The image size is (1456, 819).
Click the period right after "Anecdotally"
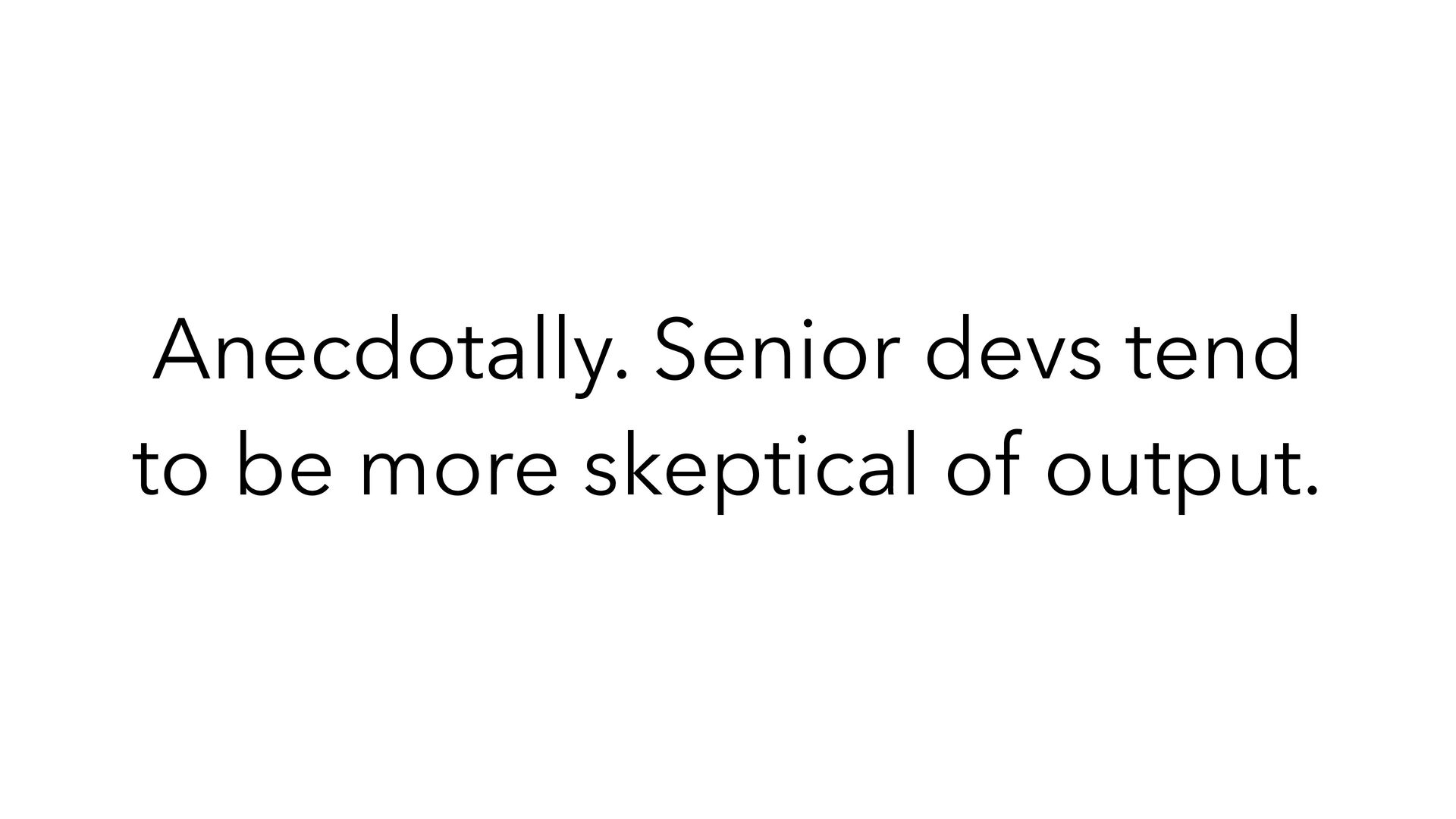[623, 375]
